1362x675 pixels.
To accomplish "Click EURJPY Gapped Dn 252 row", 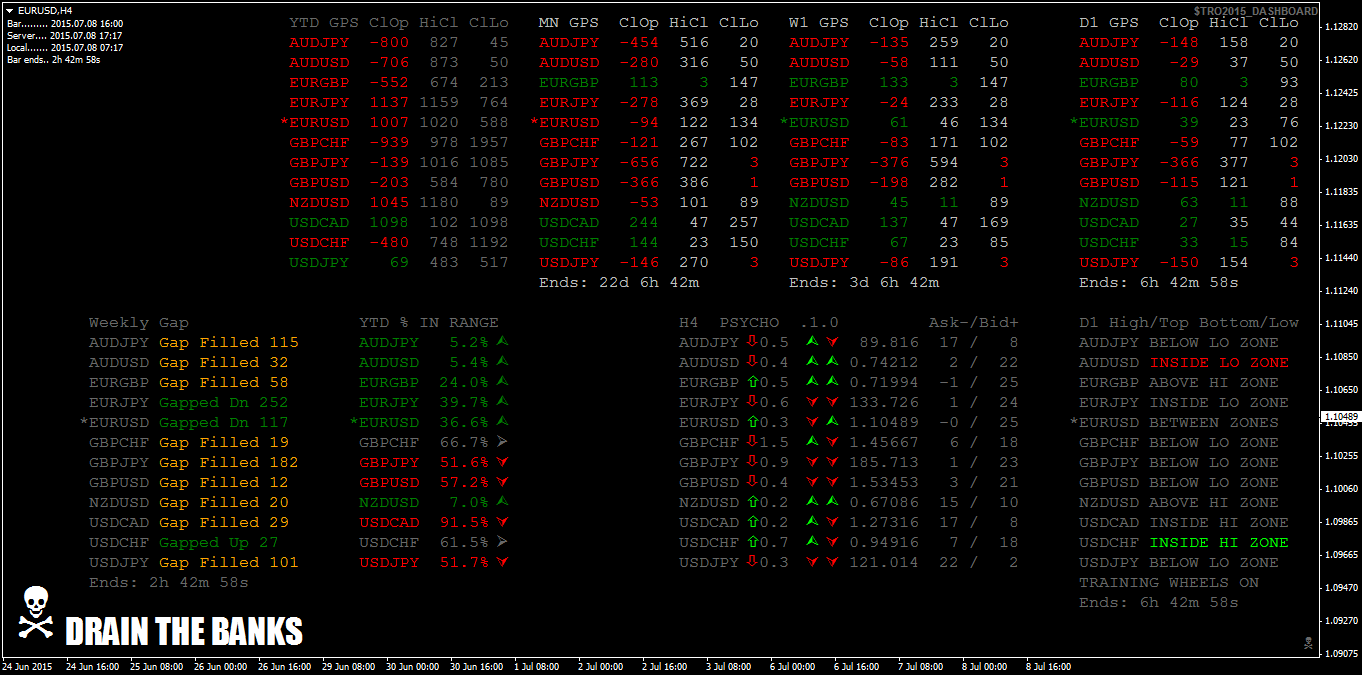I will [189, 402].
